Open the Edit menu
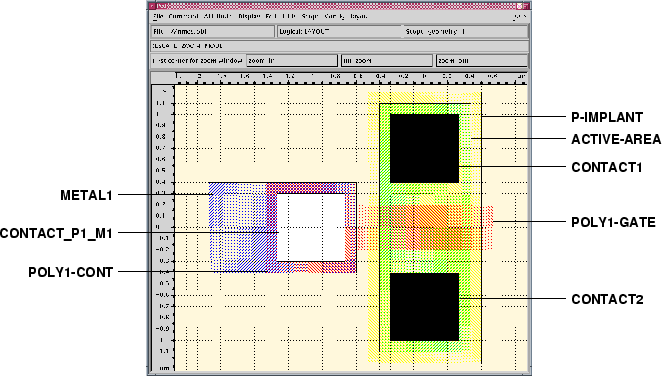 click(271, 16)
